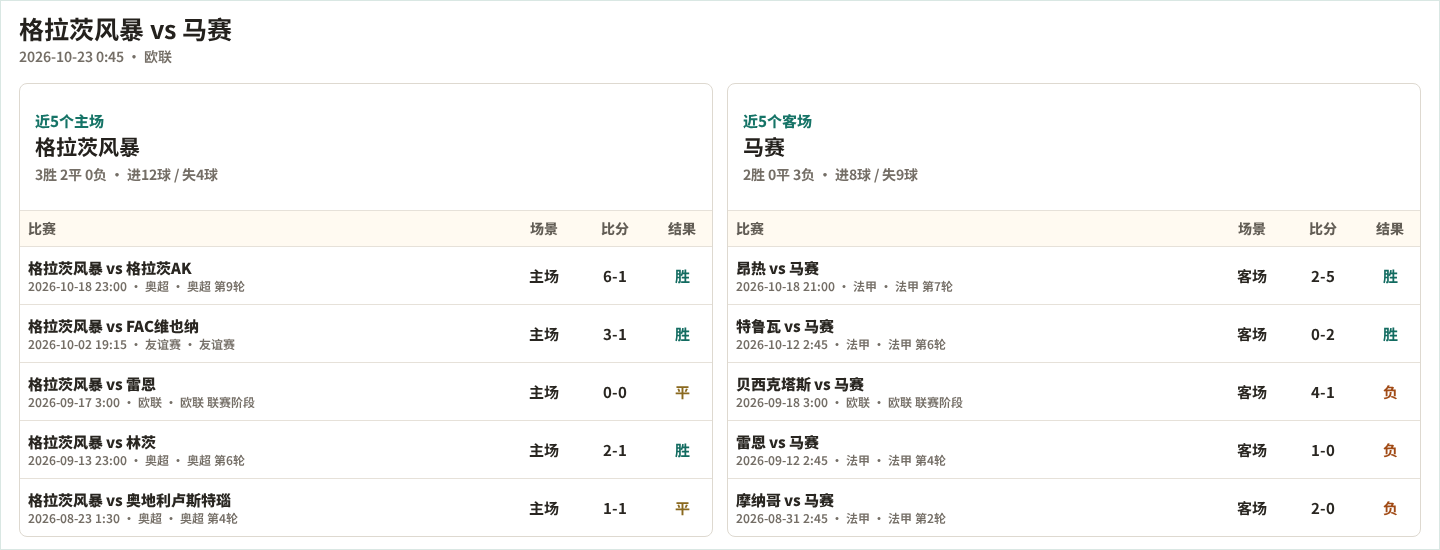Select the 格拉茨风暴 team heading in home card

point(87,147)
